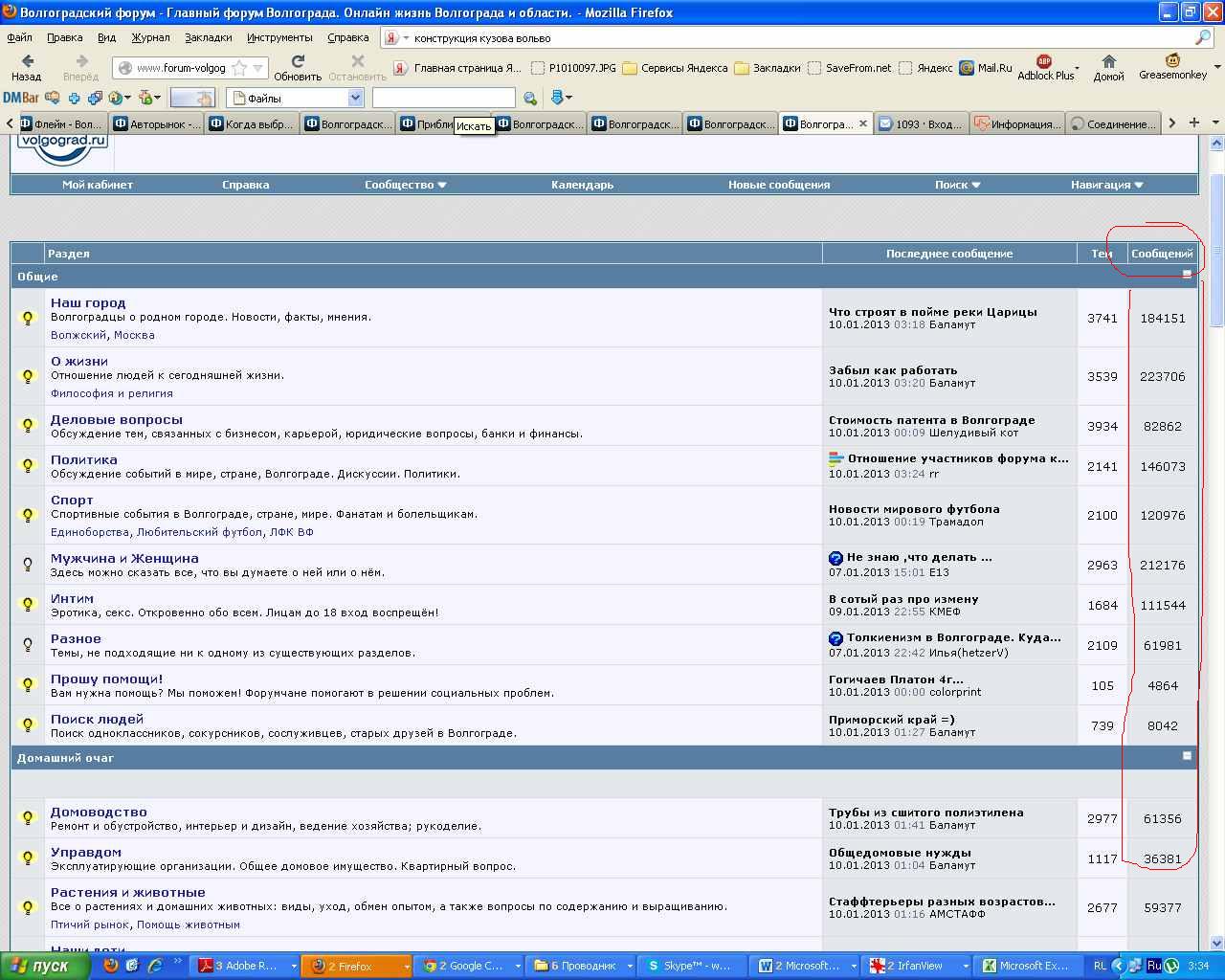Click the Adblock Plus toolbar icon
This screenshot has height=980, width=1225.
(x=1044, y=63)
